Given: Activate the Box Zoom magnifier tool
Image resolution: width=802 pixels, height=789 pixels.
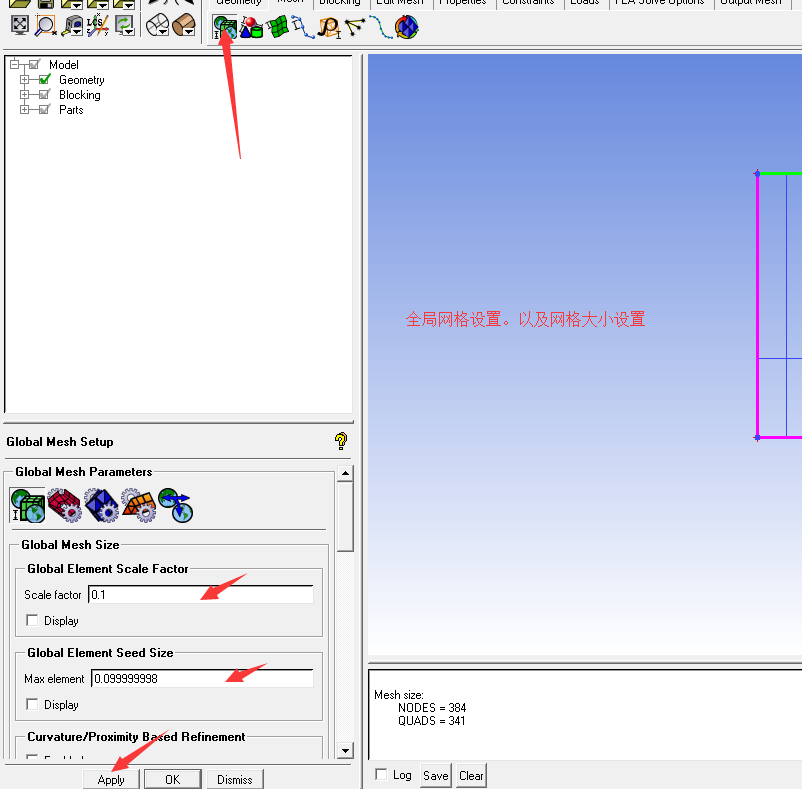Looking at the screenshot, I should click(46, 26).
